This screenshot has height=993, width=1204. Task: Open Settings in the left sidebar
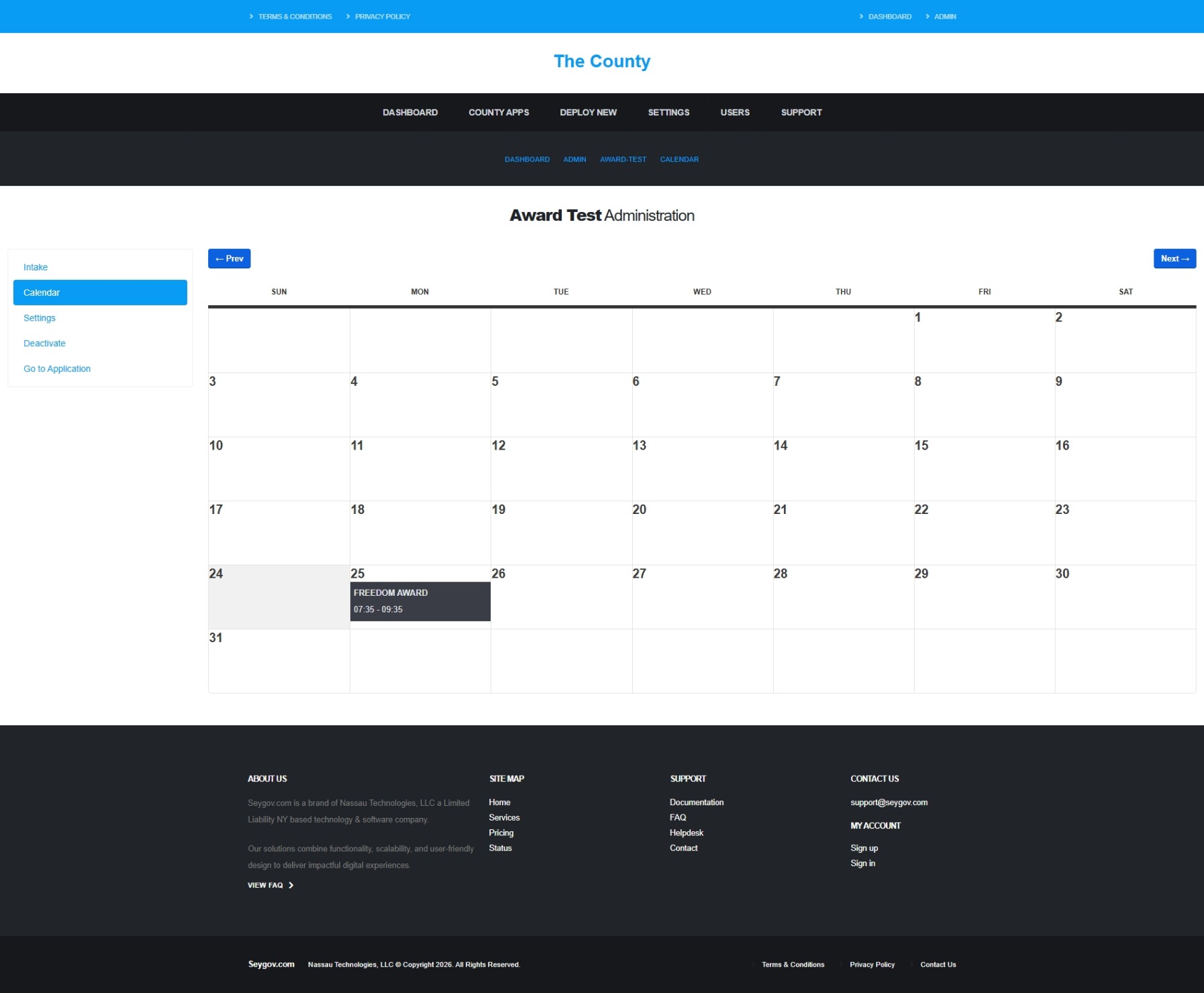coord(40,318)
